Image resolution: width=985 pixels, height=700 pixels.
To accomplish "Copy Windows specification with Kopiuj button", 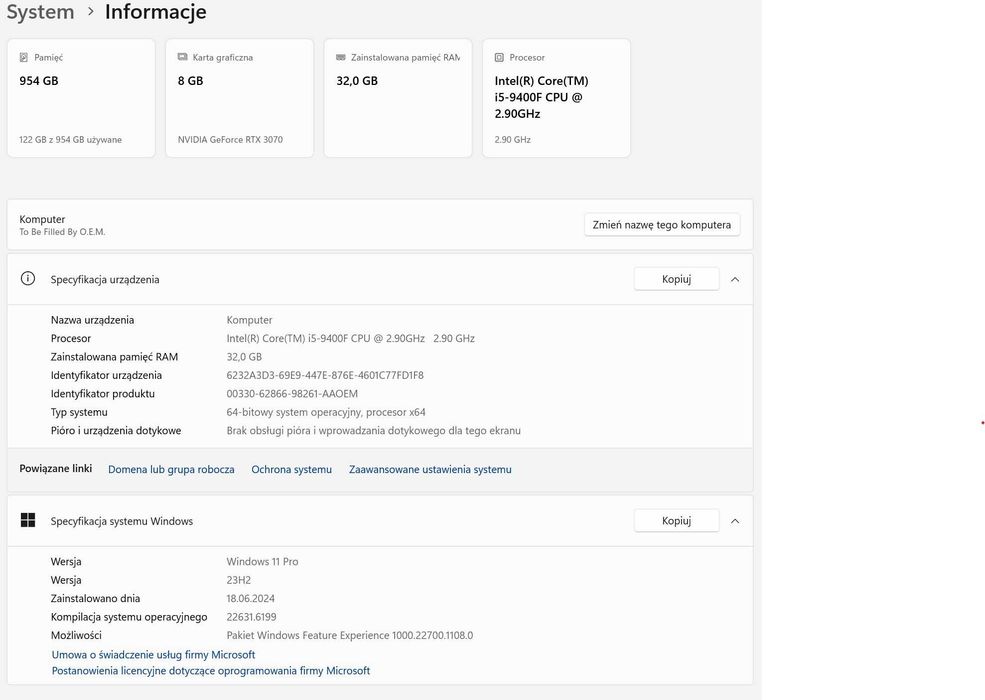I will pyautogui.click(x=676, y=520).
